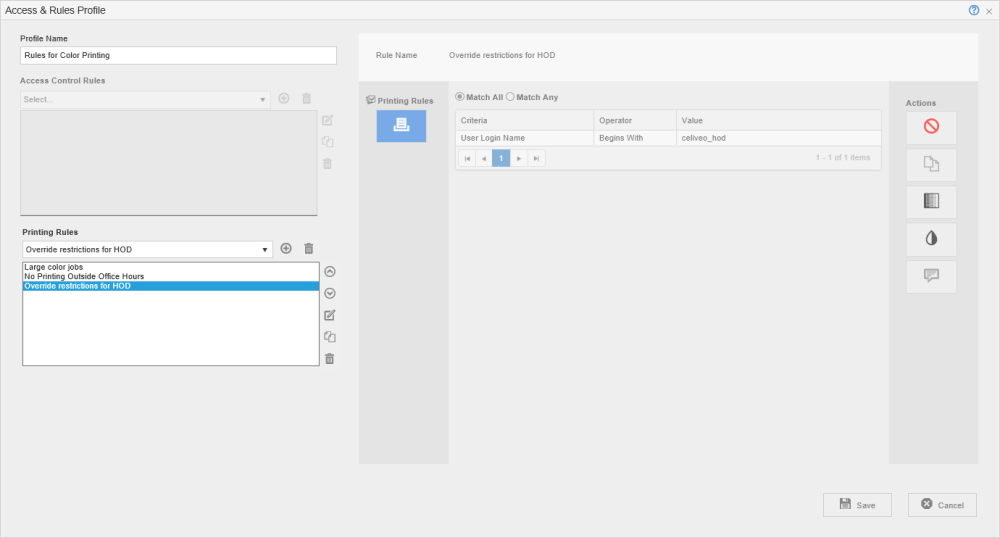Image resolution: width=1000 pixels, height=538 pixels.
Task: Click User Login Name criteria cell
Action: (x=524, y=138)
